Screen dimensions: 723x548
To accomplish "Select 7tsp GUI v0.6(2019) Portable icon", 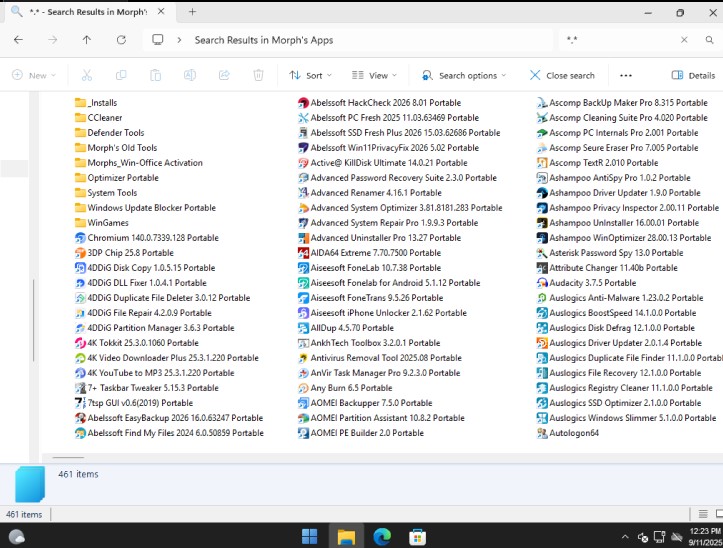I will tap(80, 403).
